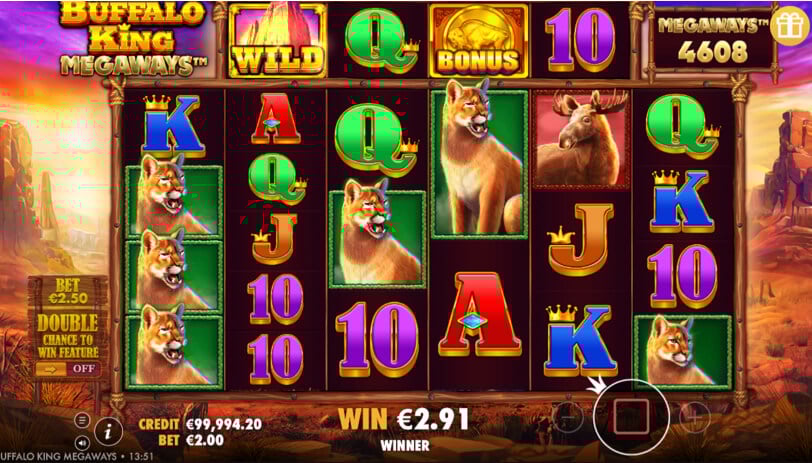Open the hamburger menu icon

81,420
